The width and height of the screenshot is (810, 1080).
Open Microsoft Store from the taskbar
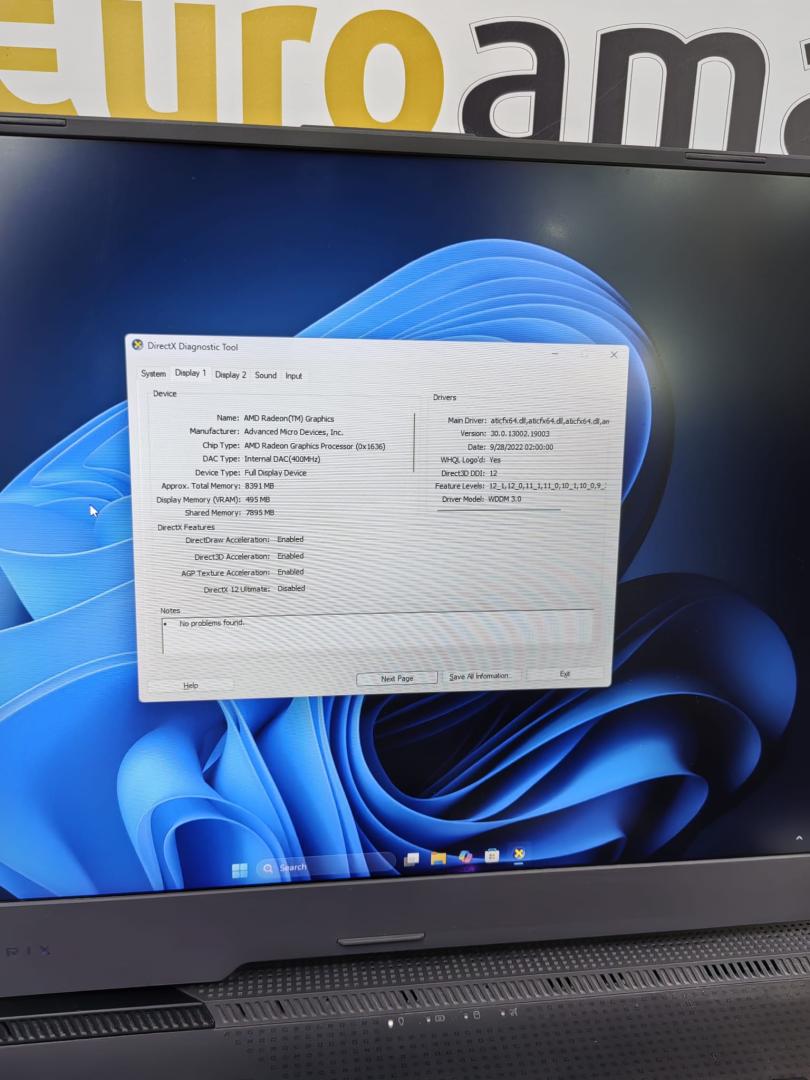492,856
